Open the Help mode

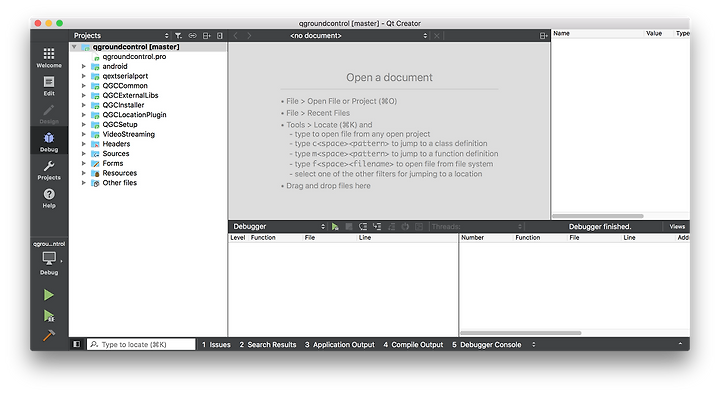49,198
